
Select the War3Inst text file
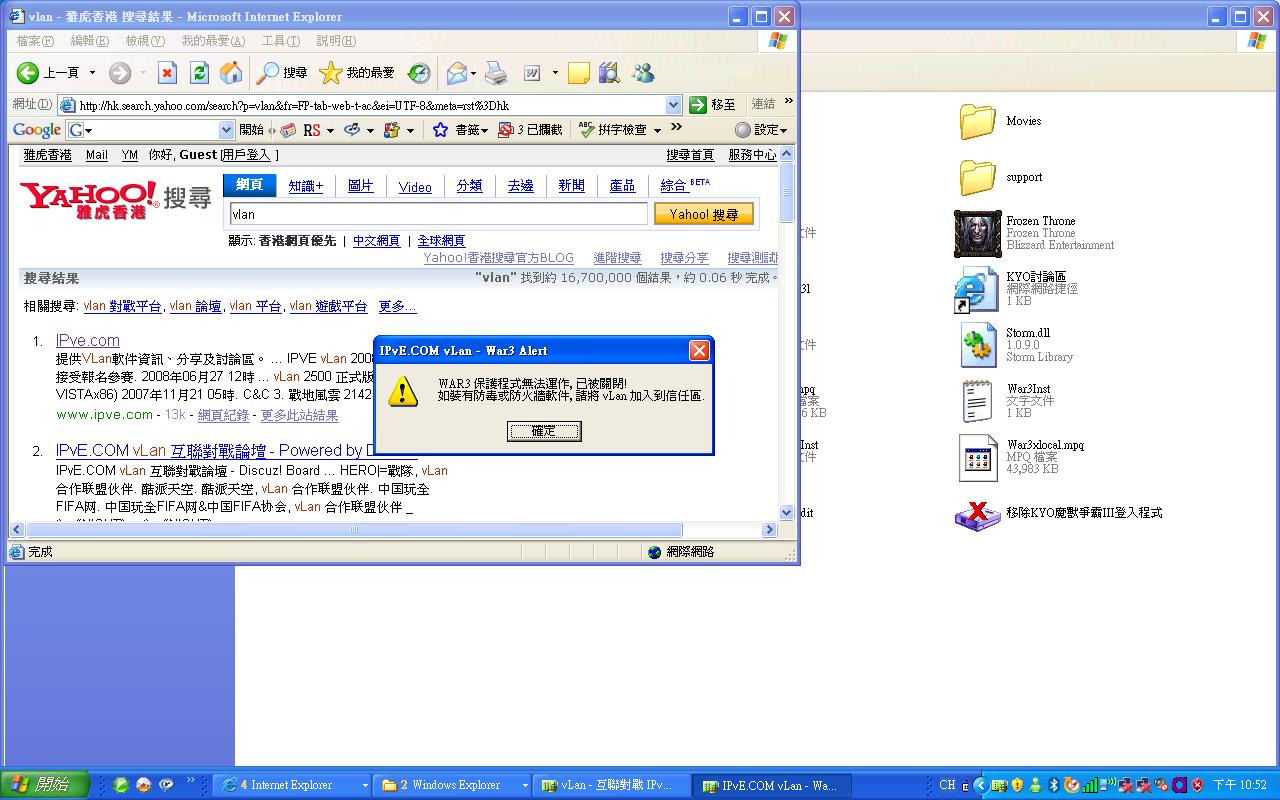tap(977, 401)
